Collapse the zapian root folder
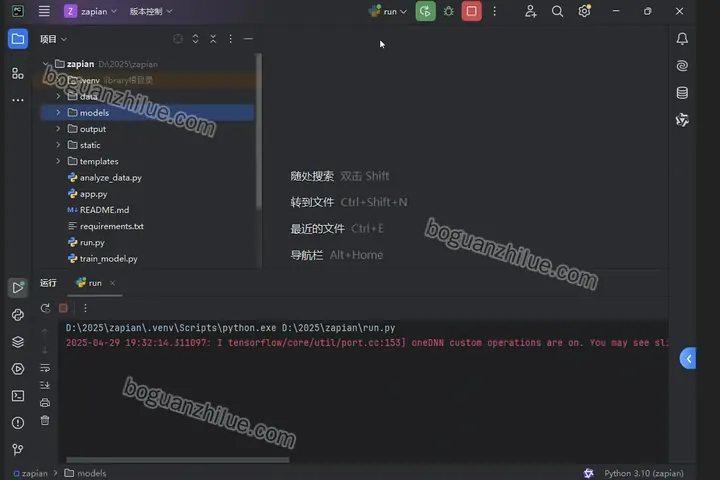Image resolution: width=720 pixels, height=480 pixels. point(45,64)
